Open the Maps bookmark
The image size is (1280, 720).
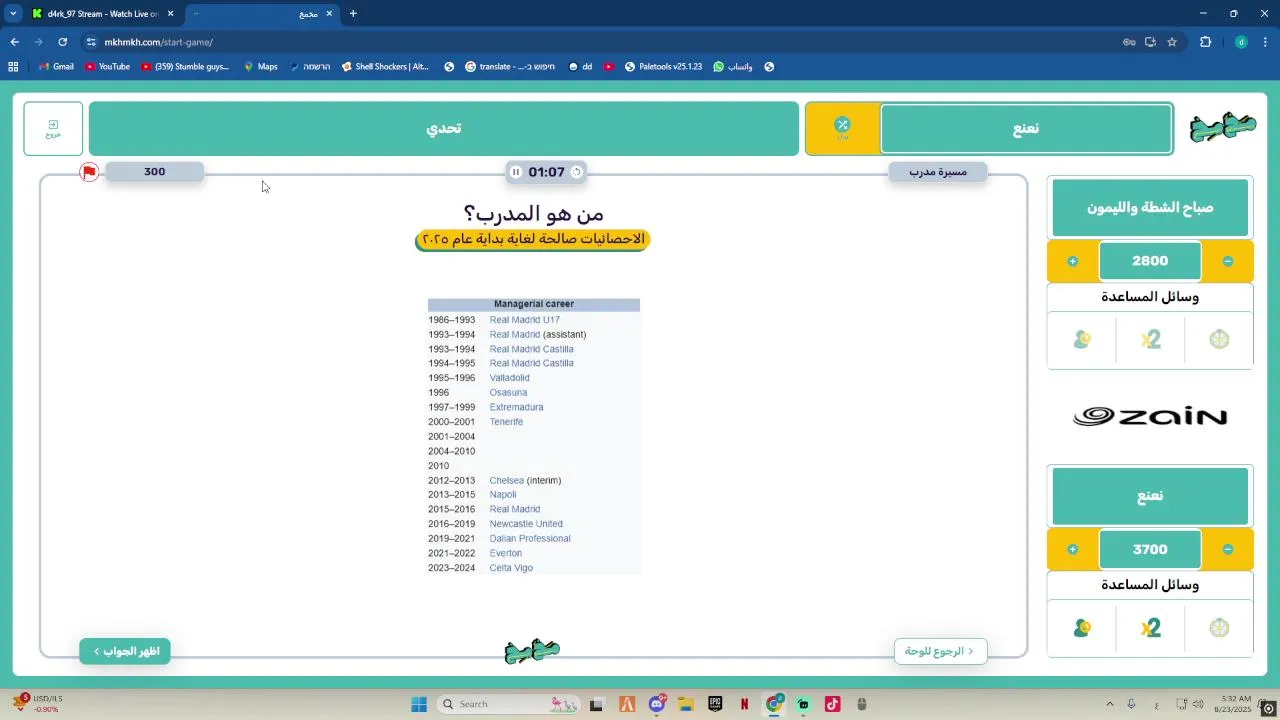coord(260,67)
